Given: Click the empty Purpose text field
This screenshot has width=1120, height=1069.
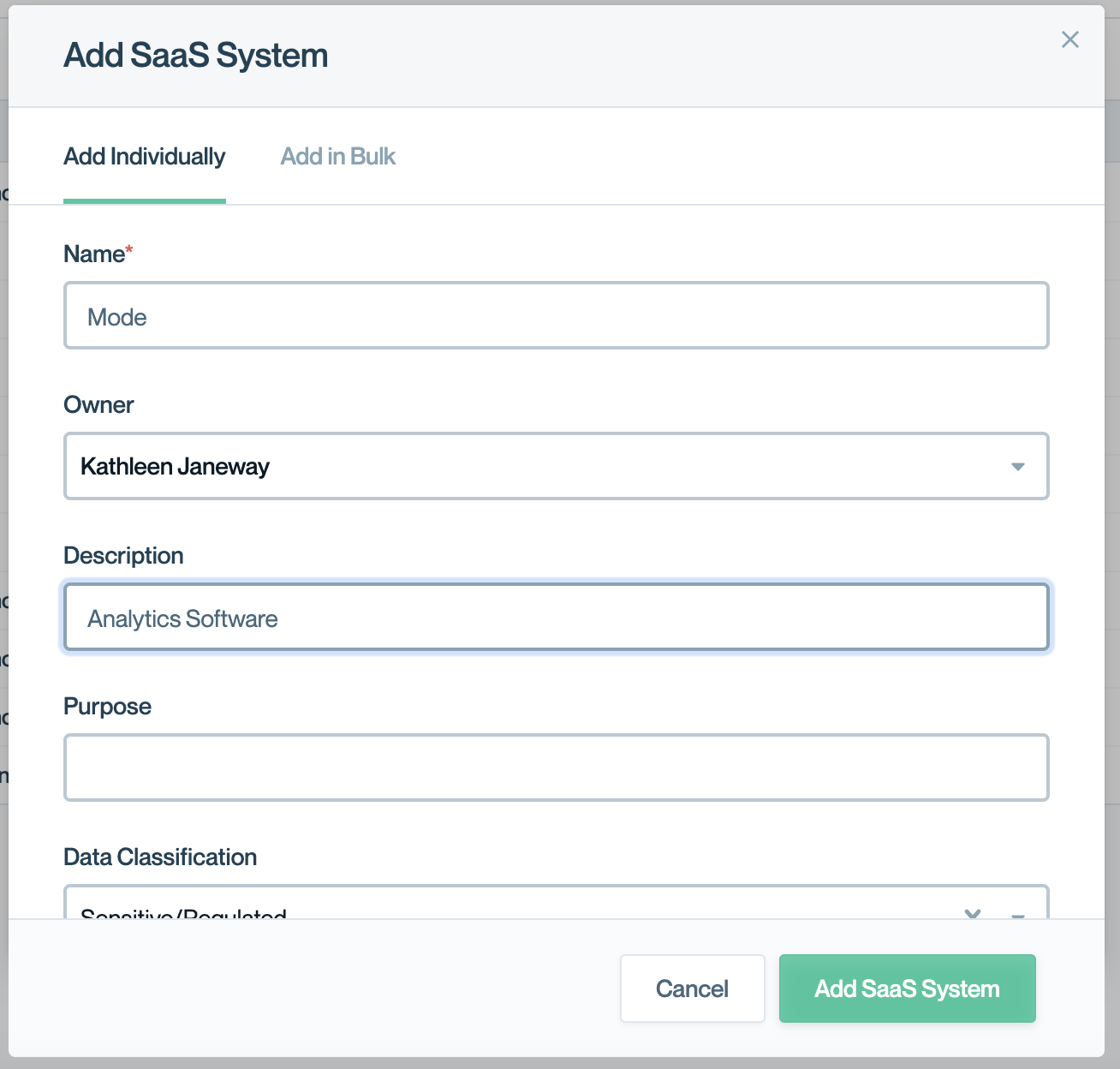Looking at the screenshot, I should 557,767.
